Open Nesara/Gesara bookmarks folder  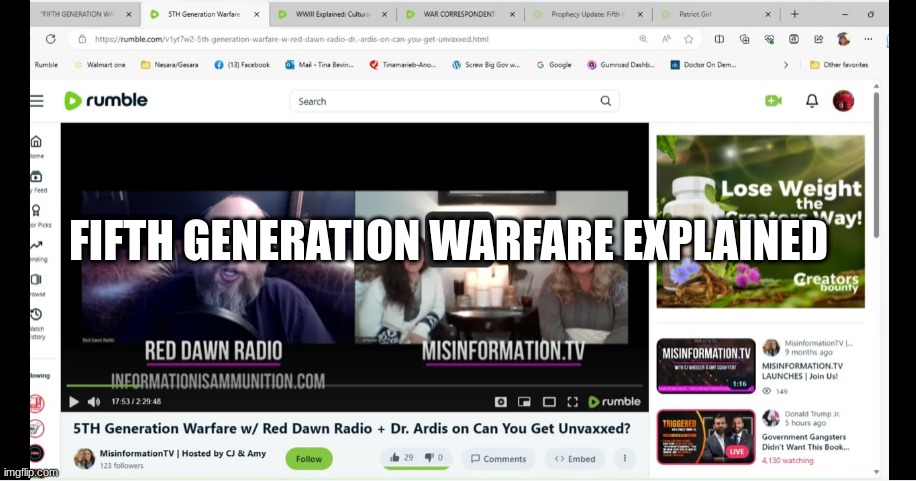tap(169, 65)
